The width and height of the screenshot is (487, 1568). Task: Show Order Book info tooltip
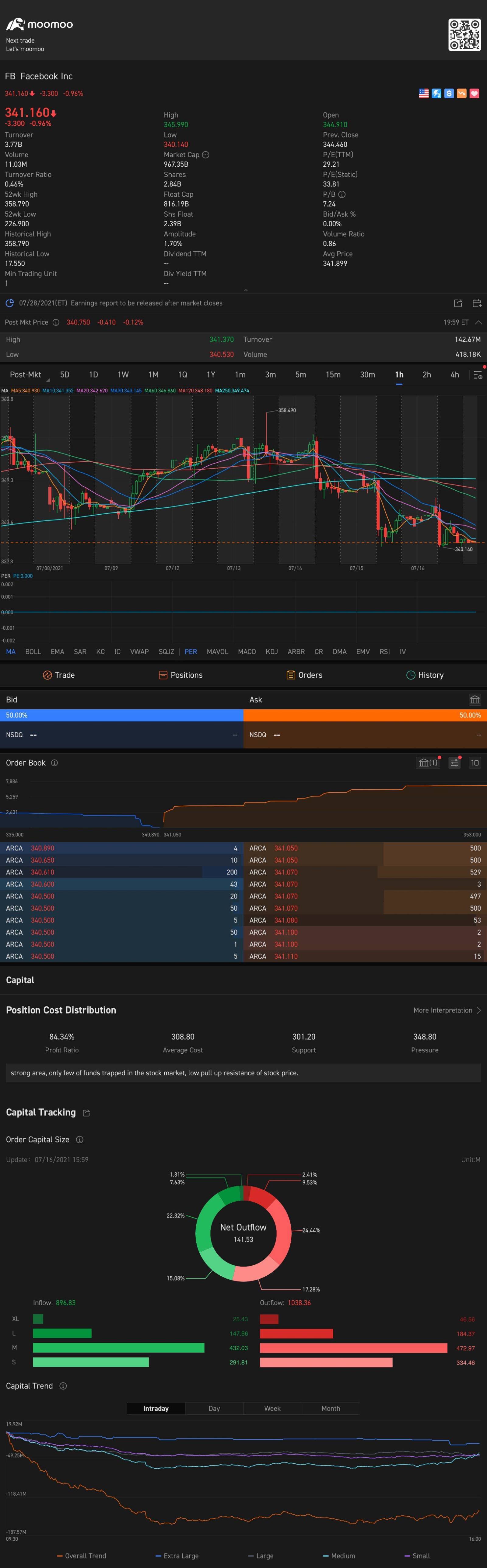pyautogui.click(x=54, y=763)
